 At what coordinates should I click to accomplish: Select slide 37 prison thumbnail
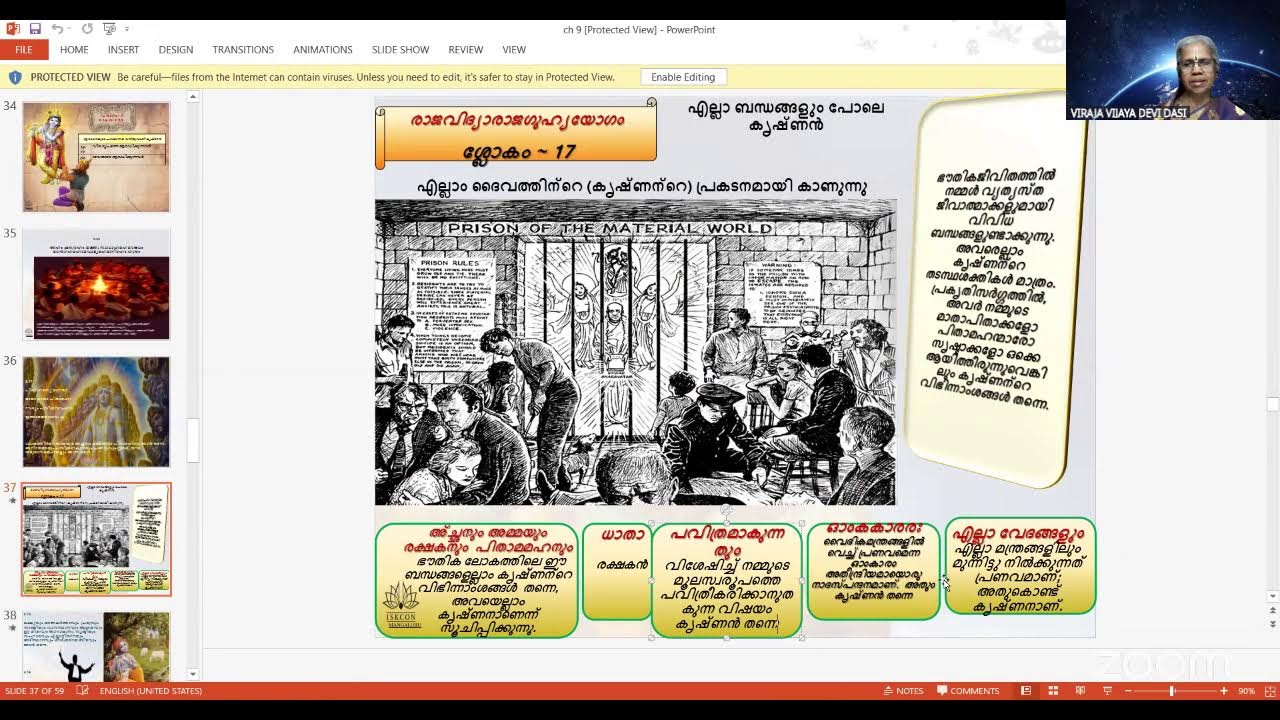(96, 540)
